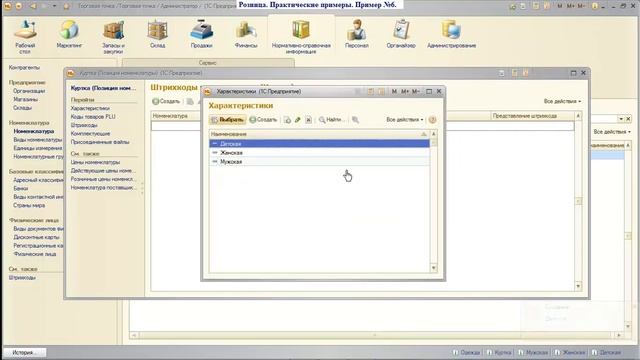The image size is (640, 360).
Task: Open the Рабочий стол section
Action: 25,37
